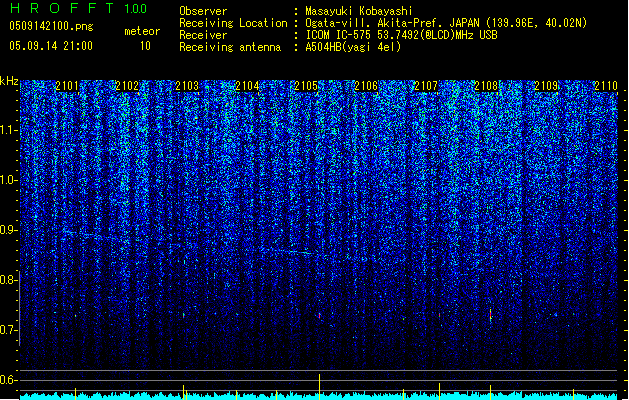Image resolution: width=629 pixels, height=400 pixels.
Task: Click the 0.9 frequency axis label
Action: (8, 230)
